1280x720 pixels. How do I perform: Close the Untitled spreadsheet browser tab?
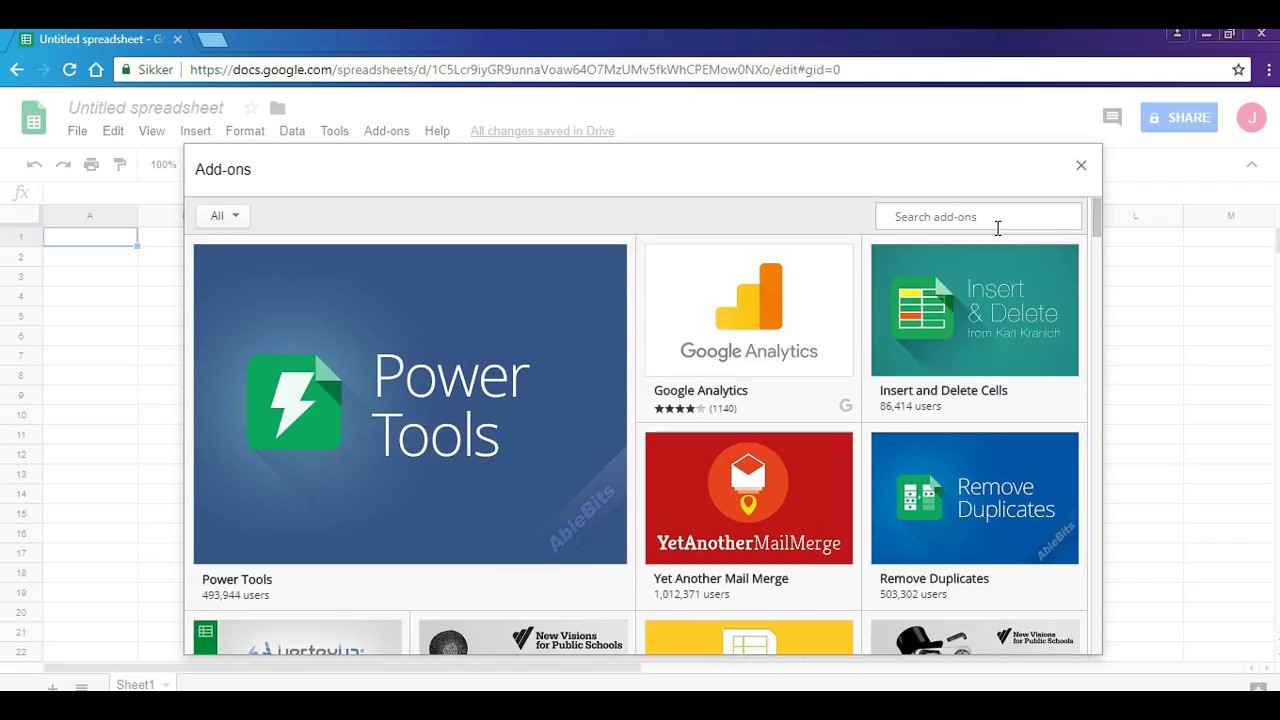click(x=177, y=40)
